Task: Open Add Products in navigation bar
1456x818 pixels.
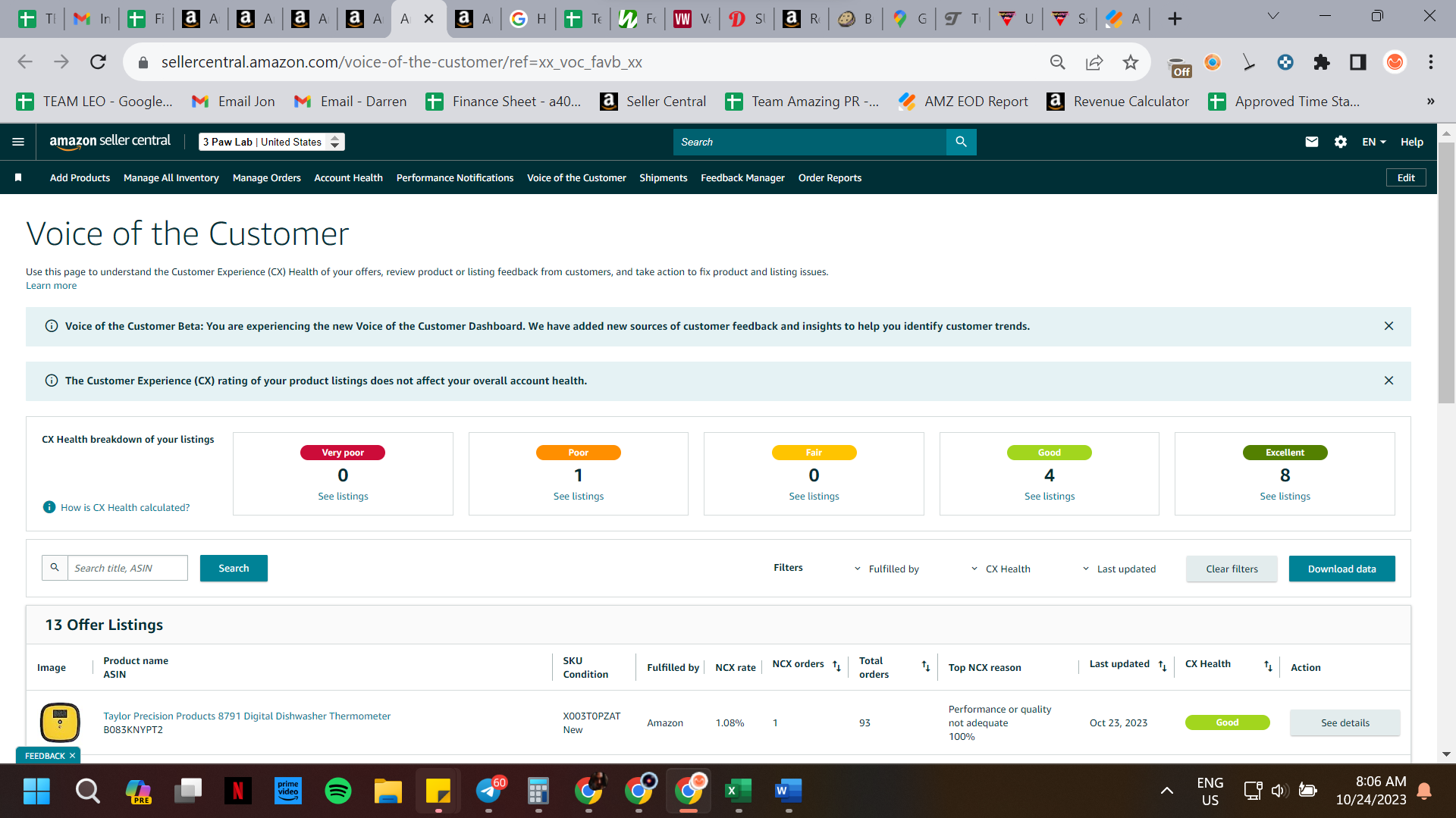Action: [x=80, y=177]
